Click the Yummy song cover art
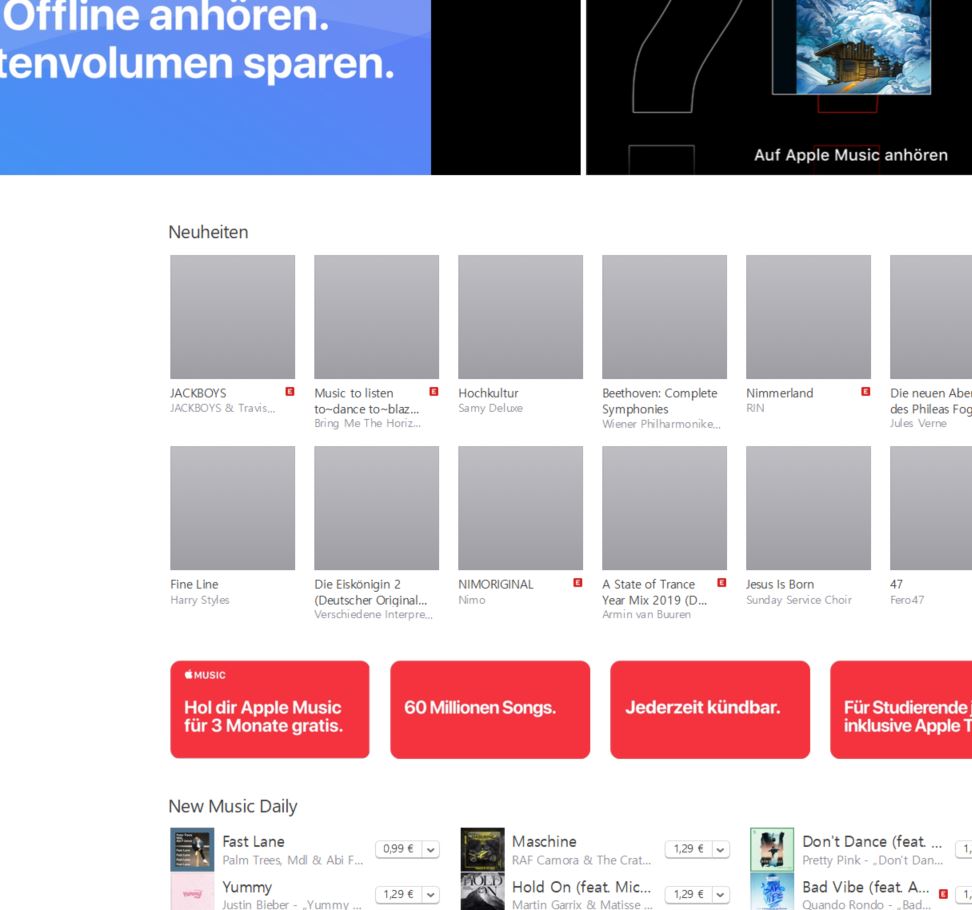972x910 pixels. [192, 891]
